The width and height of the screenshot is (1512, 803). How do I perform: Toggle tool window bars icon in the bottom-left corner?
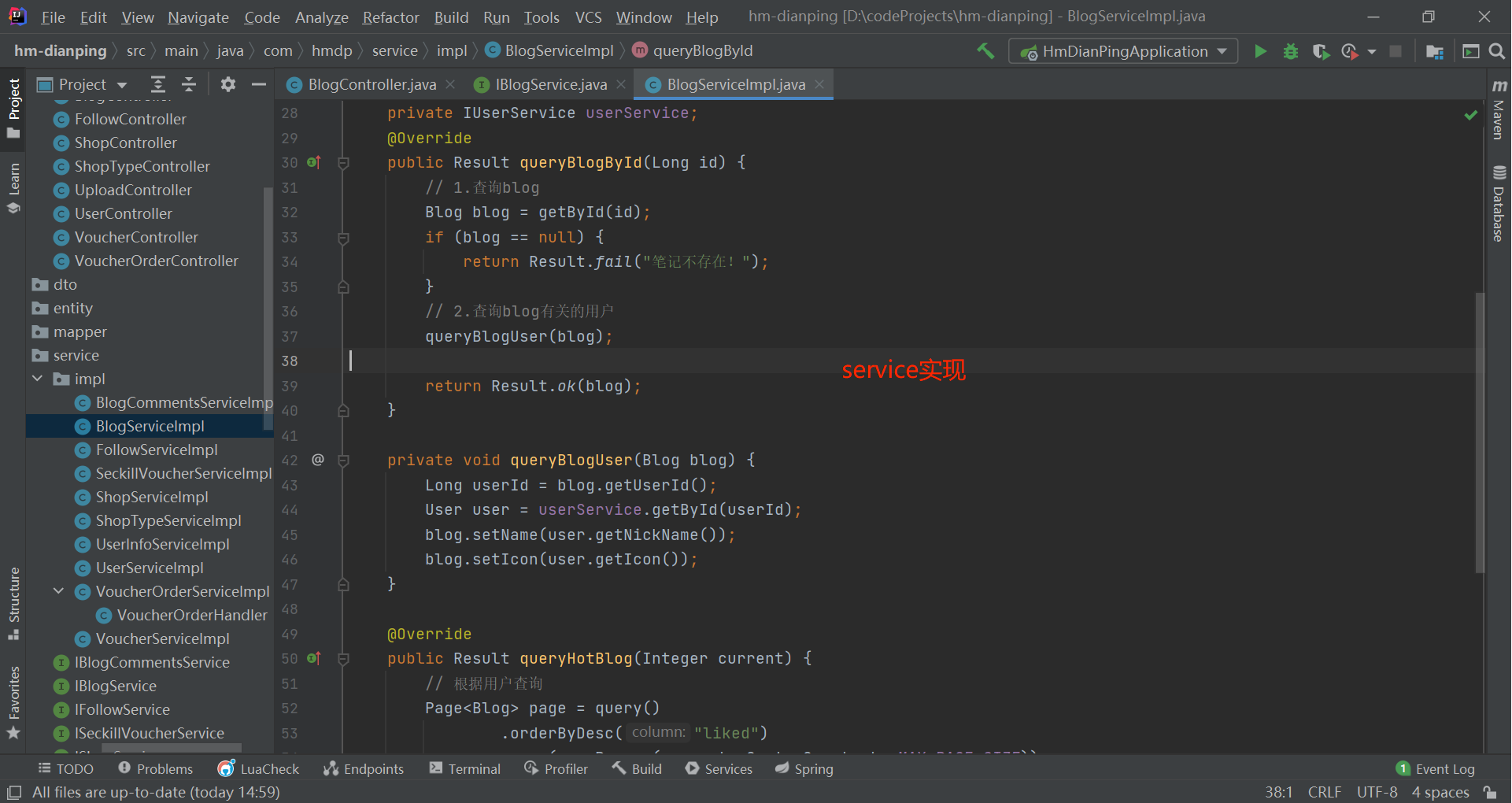click(x=14, y=792)
